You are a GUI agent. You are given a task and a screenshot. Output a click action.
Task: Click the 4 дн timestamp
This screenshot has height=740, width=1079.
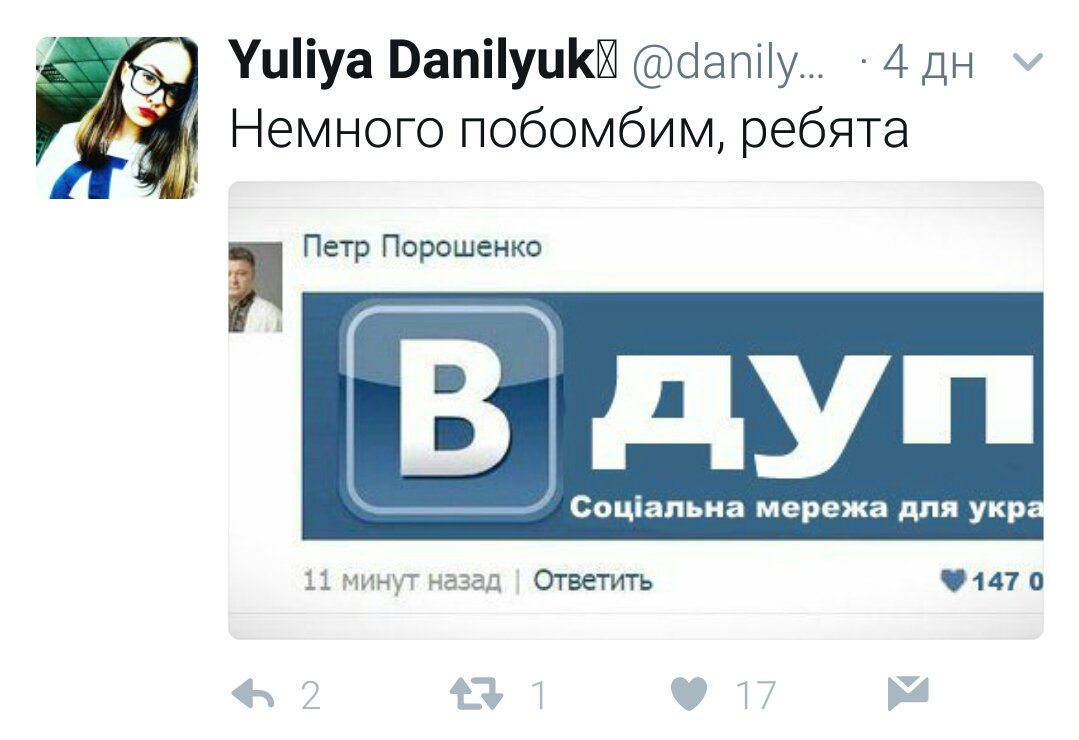click(928, 63)
